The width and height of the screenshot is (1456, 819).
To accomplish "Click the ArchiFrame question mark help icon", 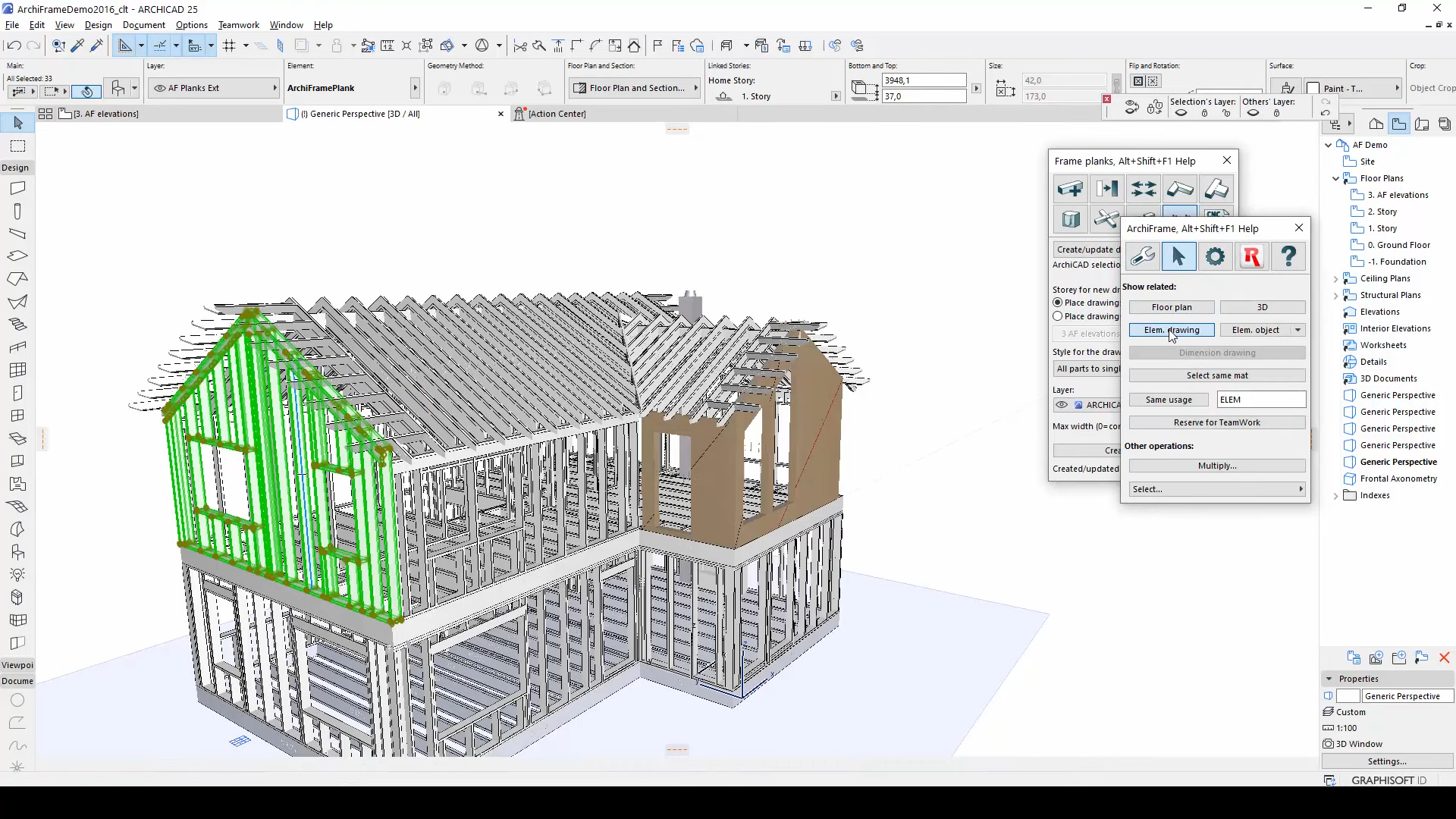I will pos(1289,257).
